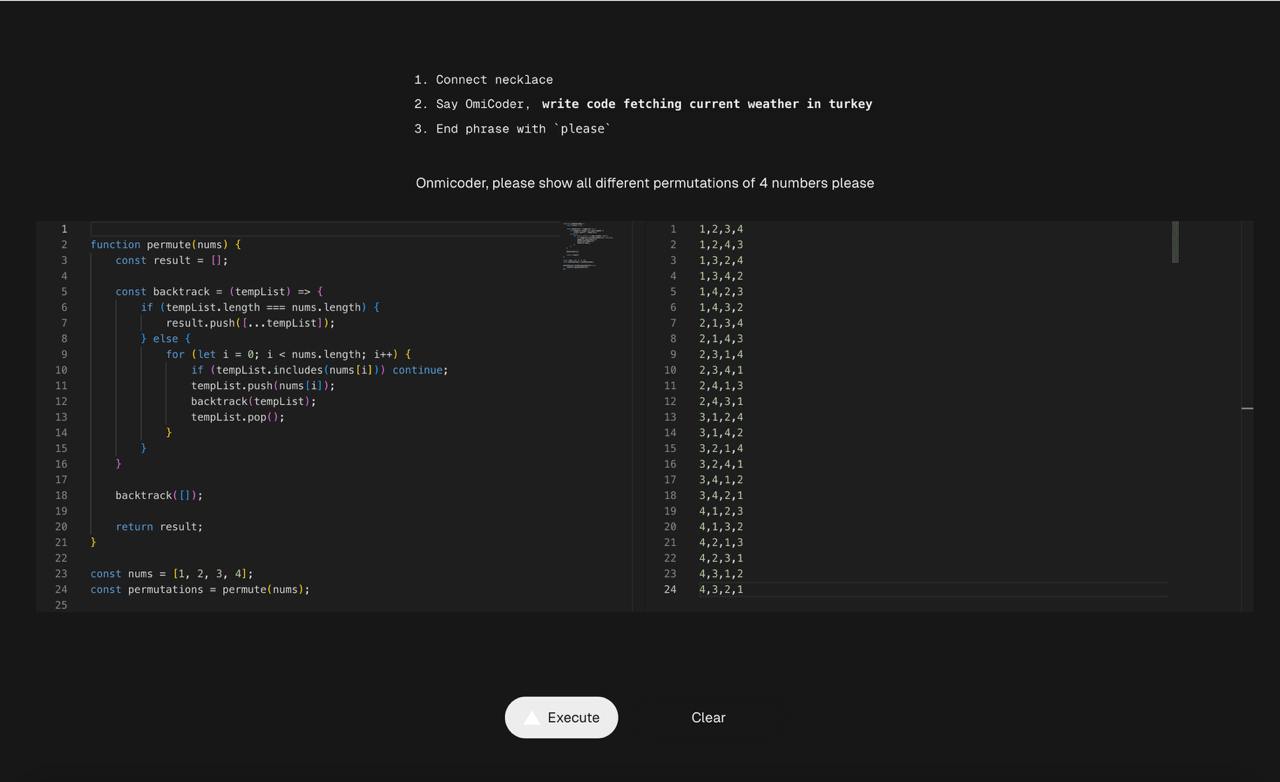Click output row '1,2,3,4'
Screen dimensions: 1280x782
tap(721, 229)
